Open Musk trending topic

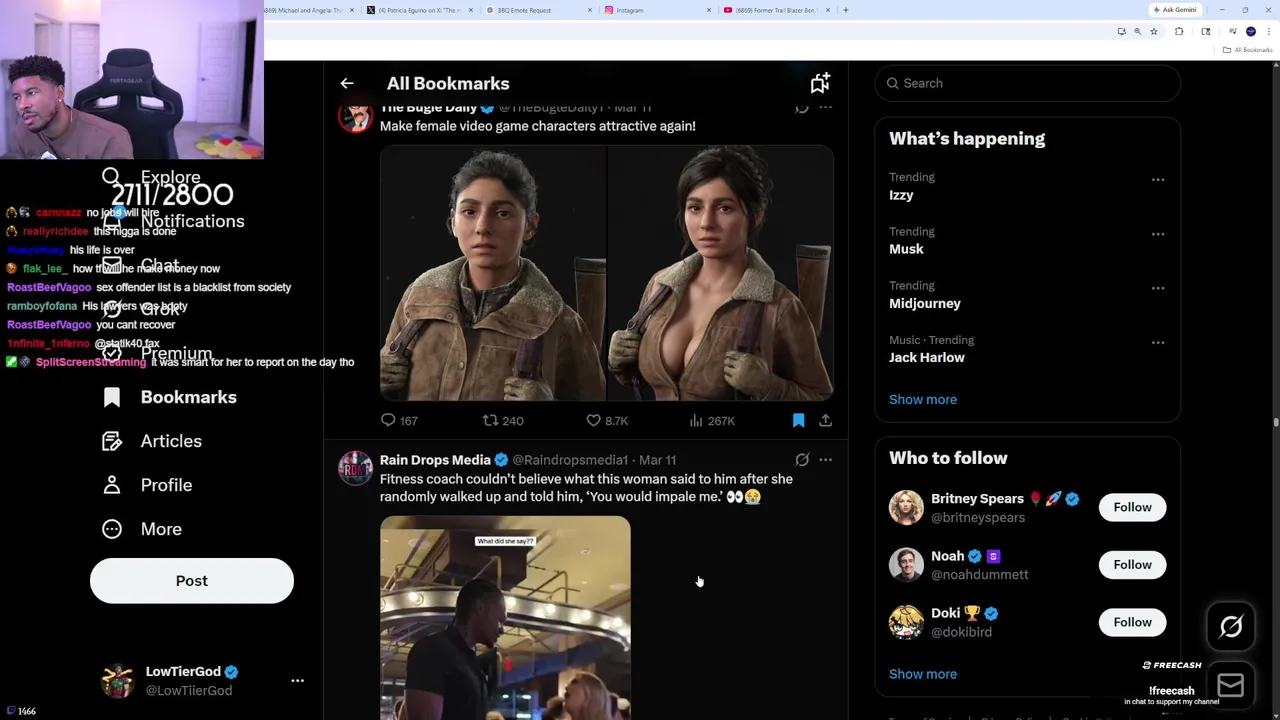[x=906, y=249]
